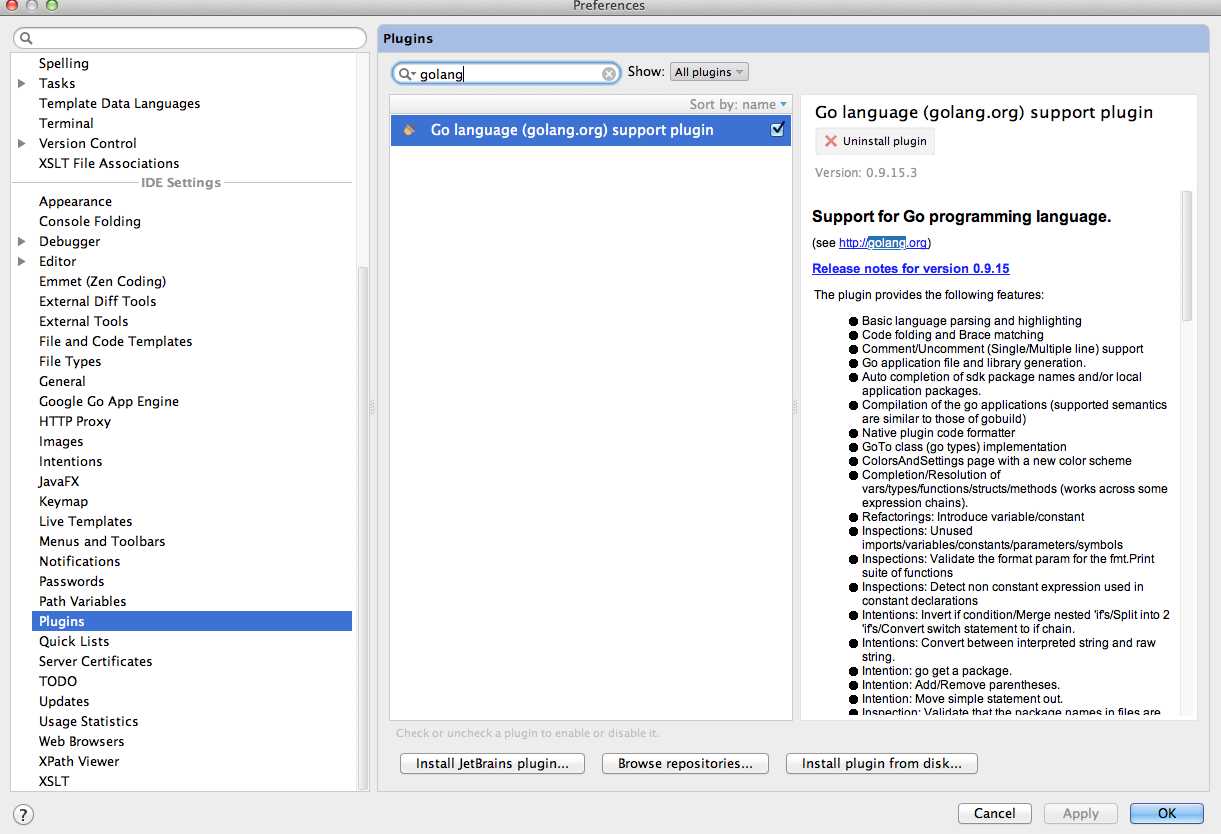
Task: Select Images setting
Action: tap(61, 442)
